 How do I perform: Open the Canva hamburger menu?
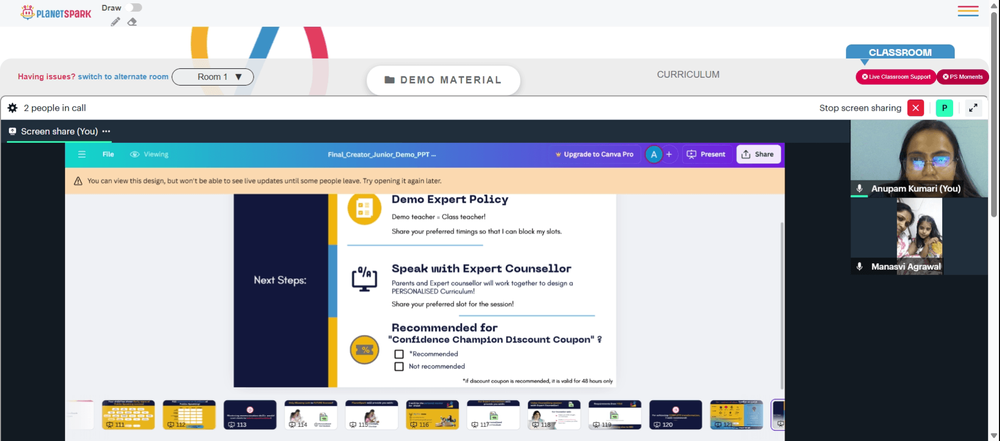click(82, 154)
